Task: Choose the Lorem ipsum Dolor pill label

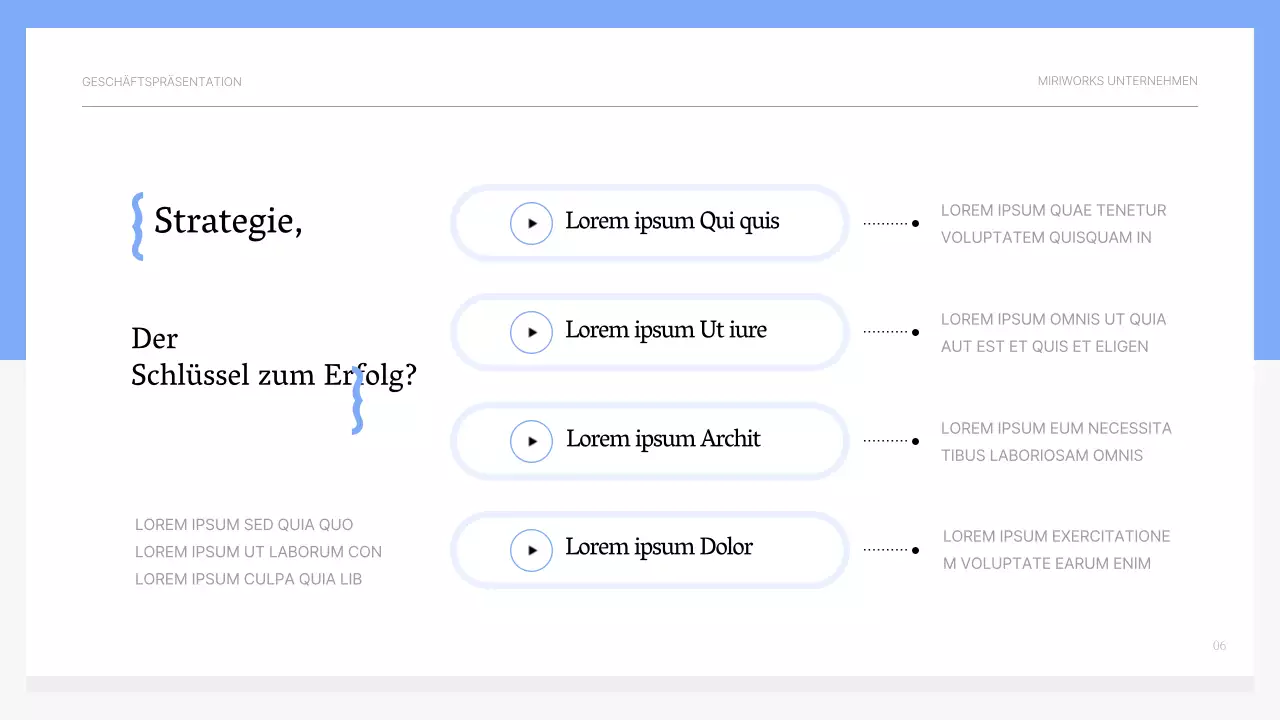Action: tap(659, 547)
